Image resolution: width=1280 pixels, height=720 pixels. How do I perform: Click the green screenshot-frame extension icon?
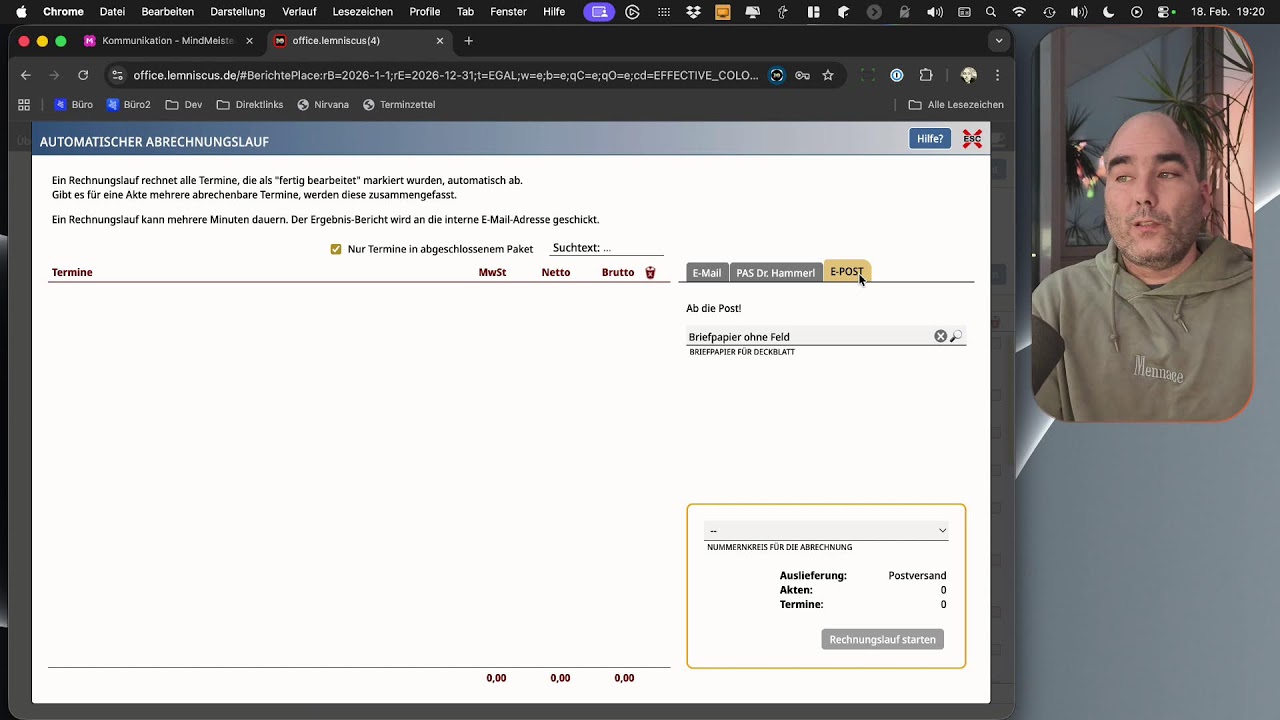tap(868, 75)
